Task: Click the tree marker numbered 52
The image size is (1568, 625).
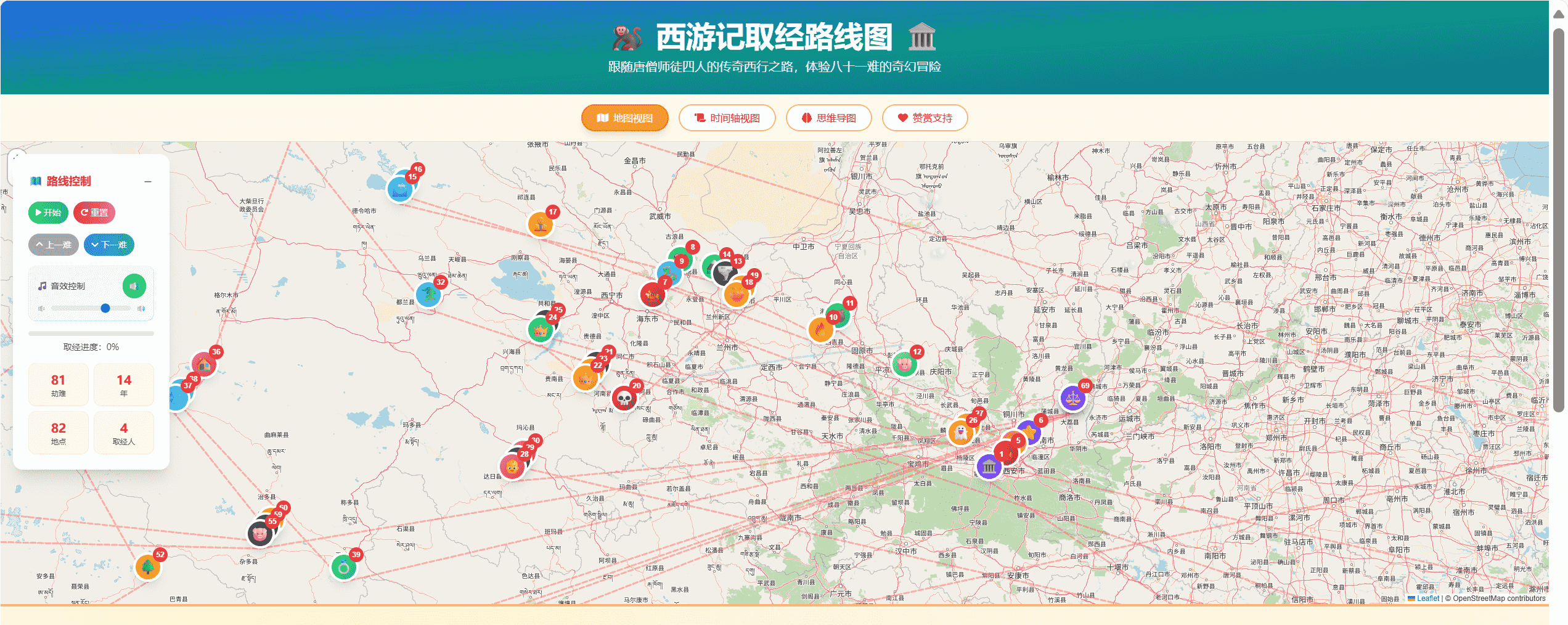Action: [x=148, y=566]
